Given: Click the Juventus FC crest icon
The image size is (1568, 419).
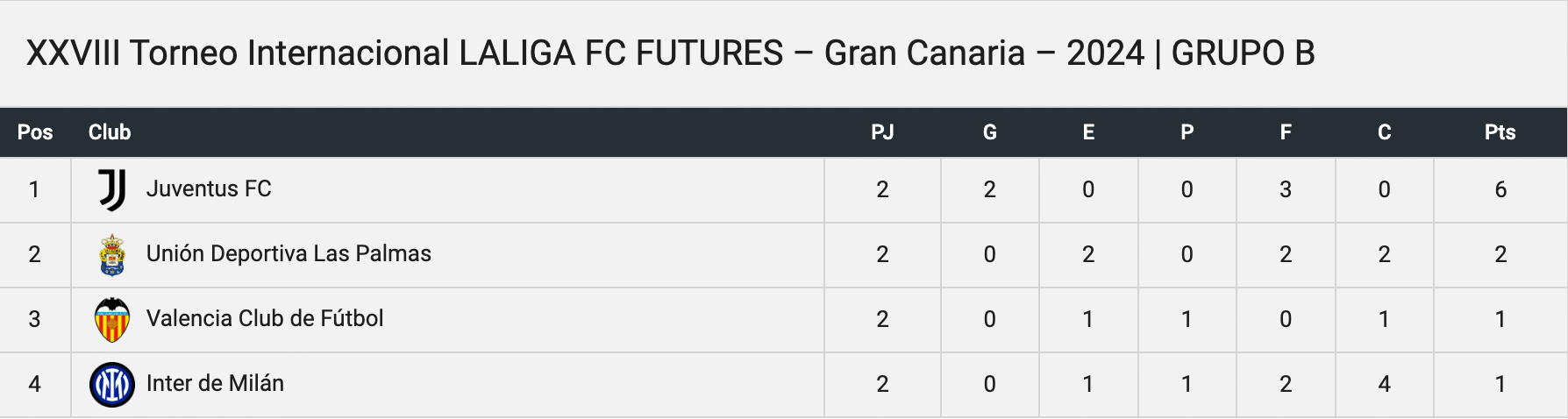Looking at the screenshot, I should [112, 189].
